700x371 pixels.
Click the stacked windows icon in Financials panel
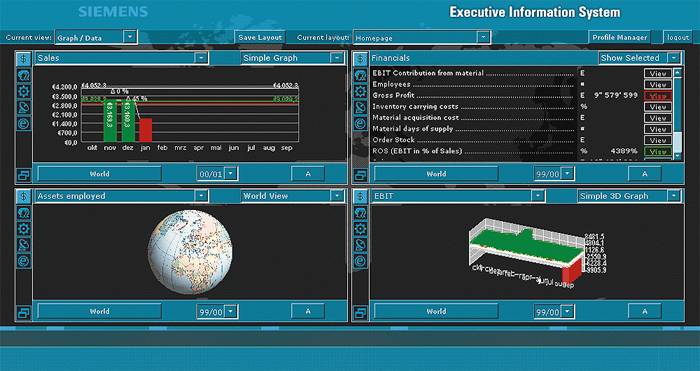[360, 175]
